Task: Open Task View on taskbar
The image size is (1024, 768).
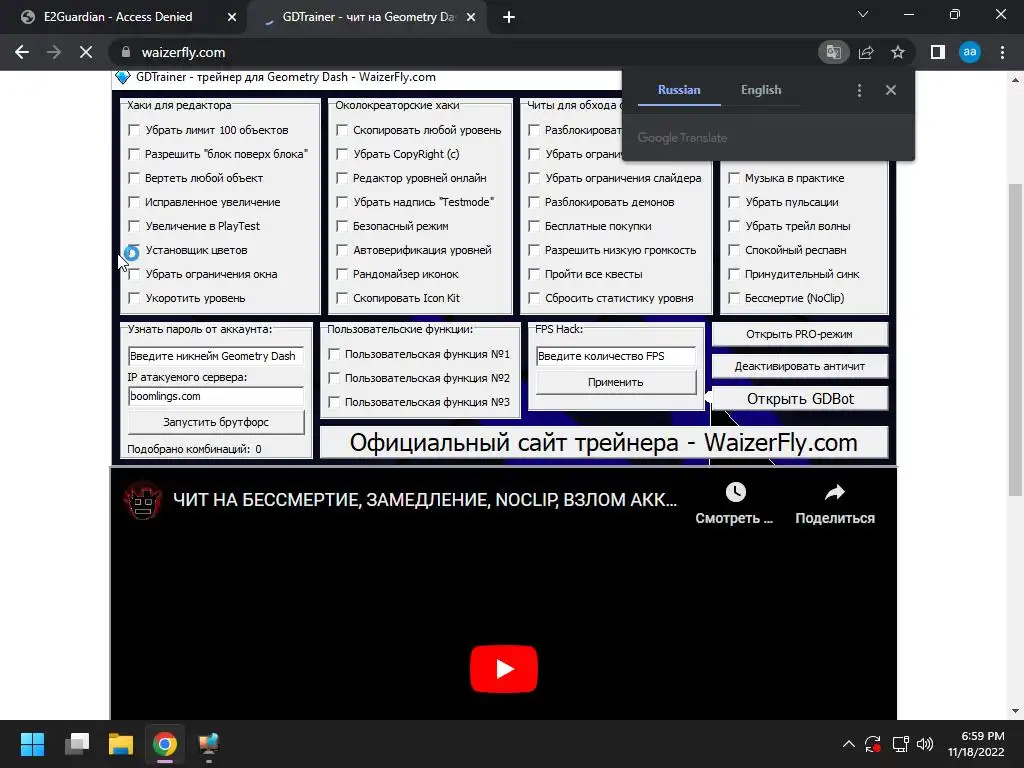Action: click(77, 744)
